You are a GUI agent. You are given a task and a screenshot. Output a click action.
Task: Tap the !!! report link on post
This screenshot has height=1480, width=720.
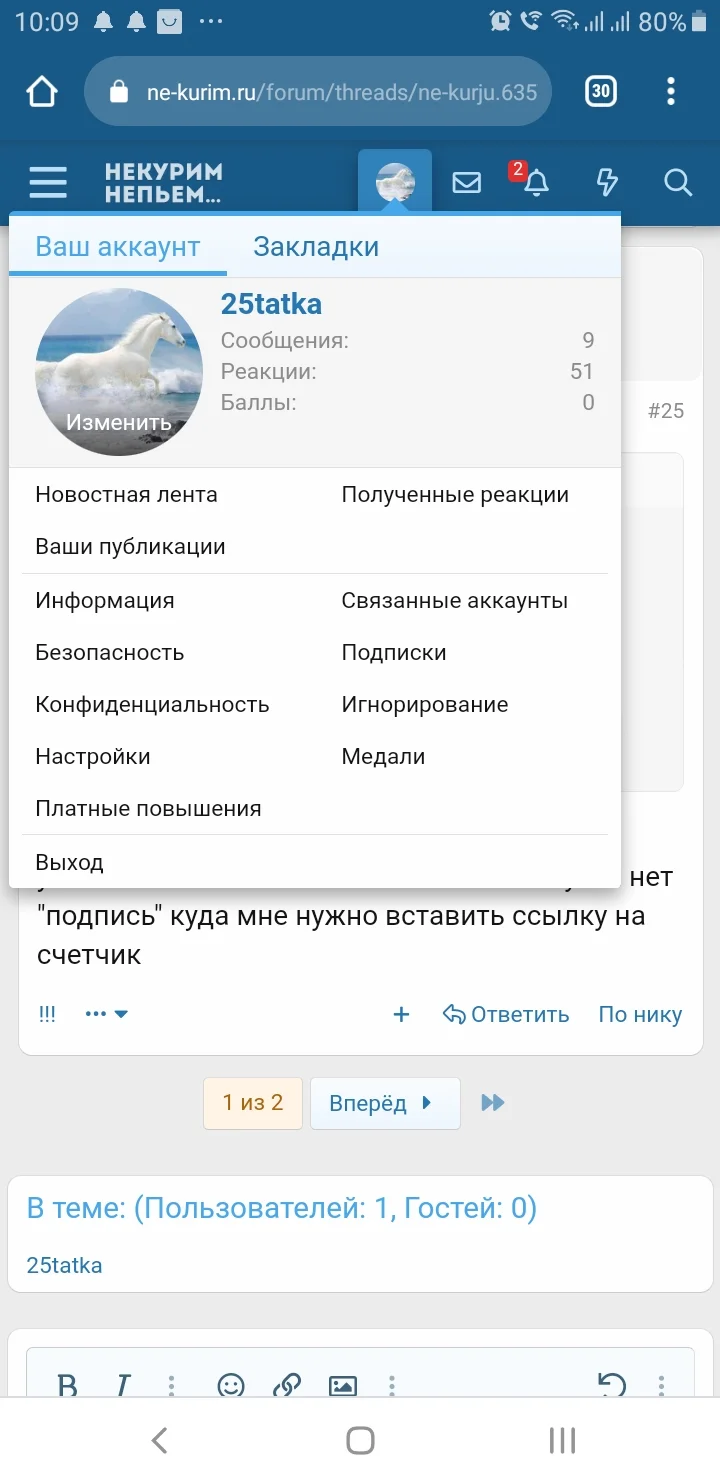tap(47, 1014)
